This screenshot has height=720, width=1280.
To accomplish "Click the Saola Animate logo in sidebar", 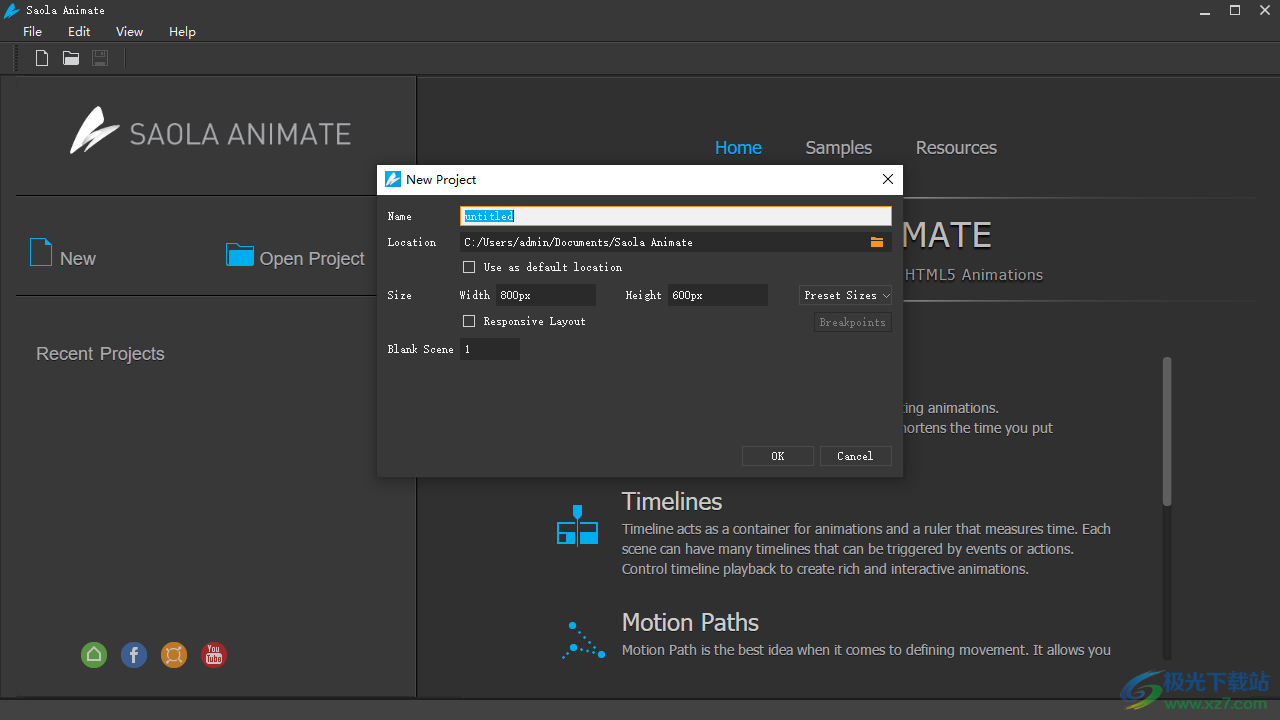I will 210,131.
